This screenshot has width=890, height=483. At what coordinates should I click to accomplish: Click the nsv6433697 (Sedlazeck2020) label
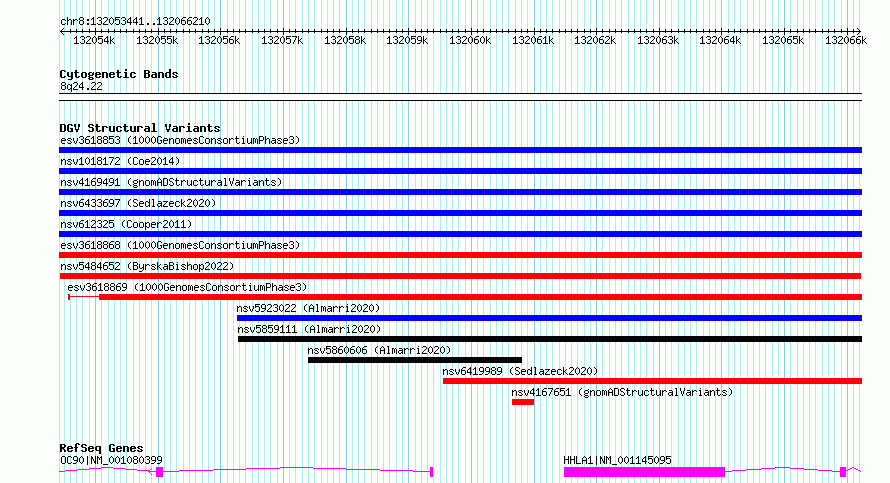(x=138, y=203)
